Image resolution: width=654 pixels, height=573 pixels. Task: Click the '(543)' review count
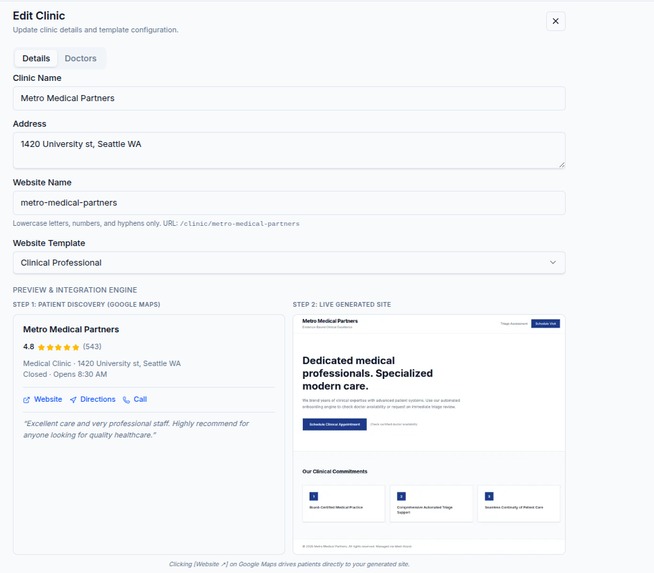coord(92,347)
